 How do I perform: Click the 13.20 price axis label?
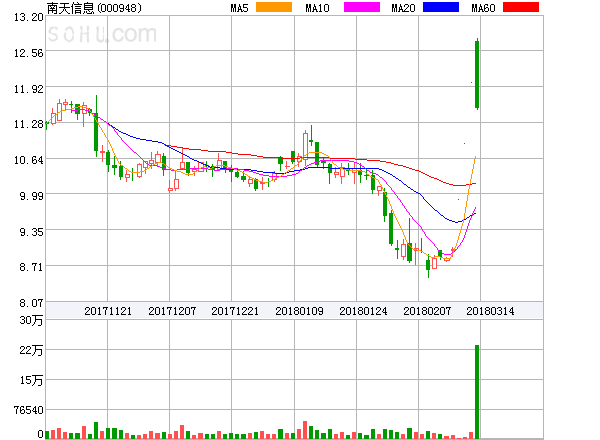[x=29, y=17]
